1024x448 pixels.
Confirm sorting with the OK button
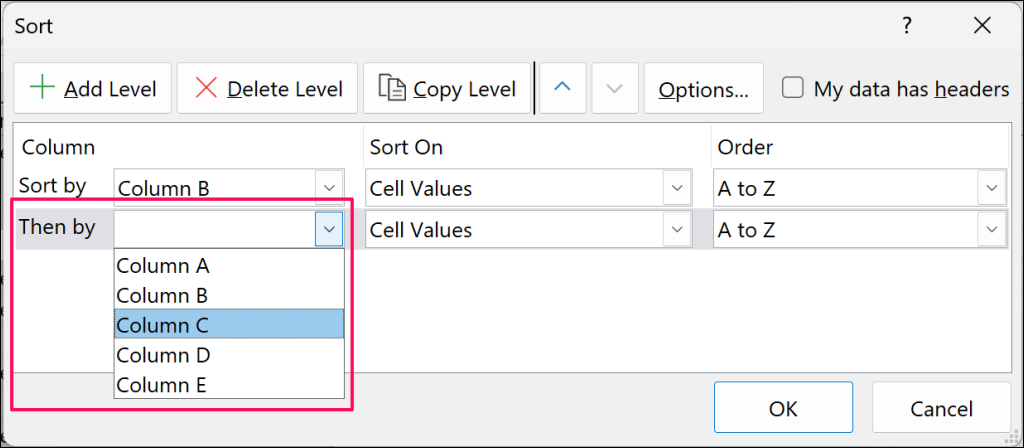(783, 407)
